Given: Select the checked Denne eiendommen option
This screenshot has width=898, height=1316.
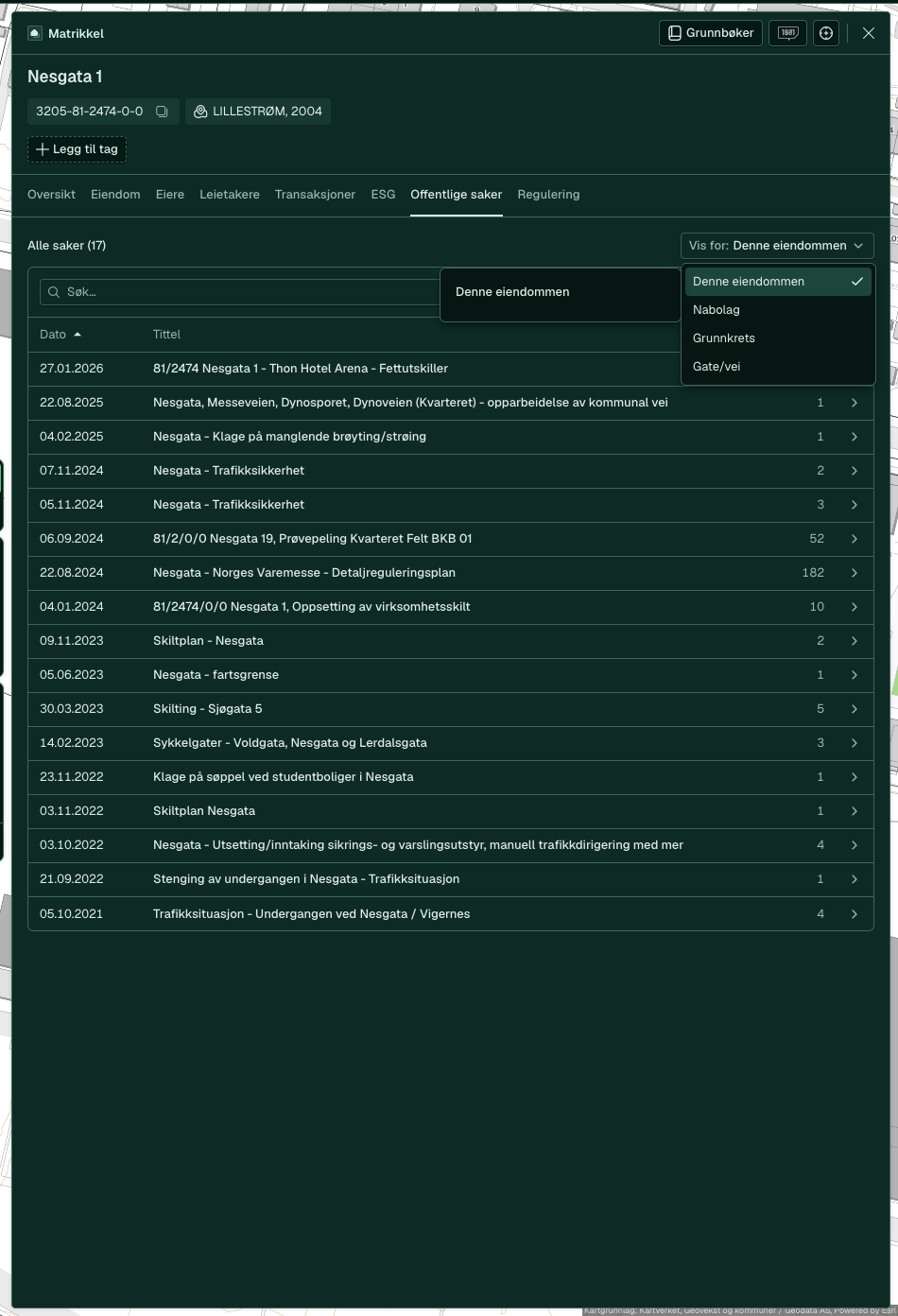Looking at the screenshot, I should [778, 282].
